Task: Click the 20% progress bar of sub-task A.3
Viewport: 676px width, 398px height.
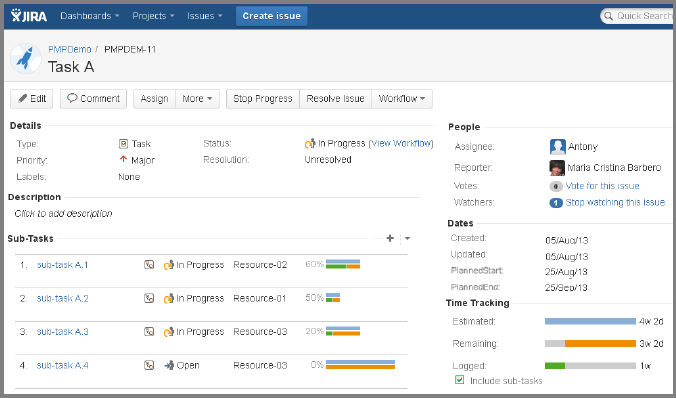Action: point(343,331)
